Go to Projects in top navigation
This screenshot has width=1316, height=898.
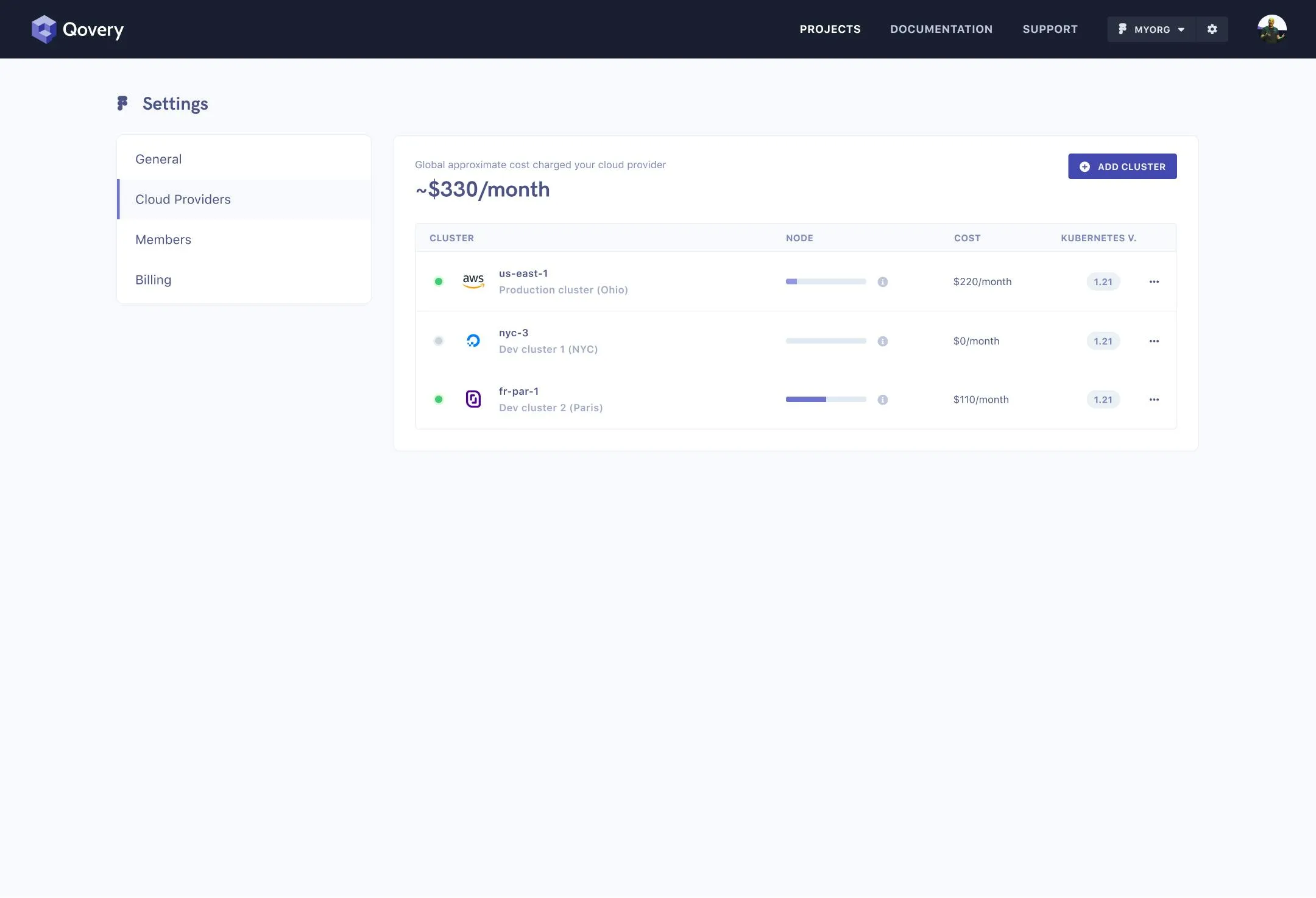(x=830, y=29)
